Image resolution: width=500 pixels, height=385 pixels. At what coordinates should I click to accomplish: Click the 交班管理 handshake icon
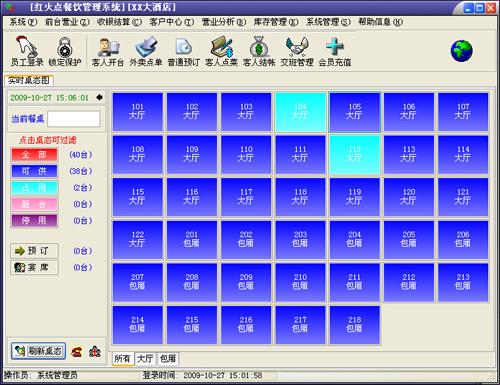[x=297, y=50]
